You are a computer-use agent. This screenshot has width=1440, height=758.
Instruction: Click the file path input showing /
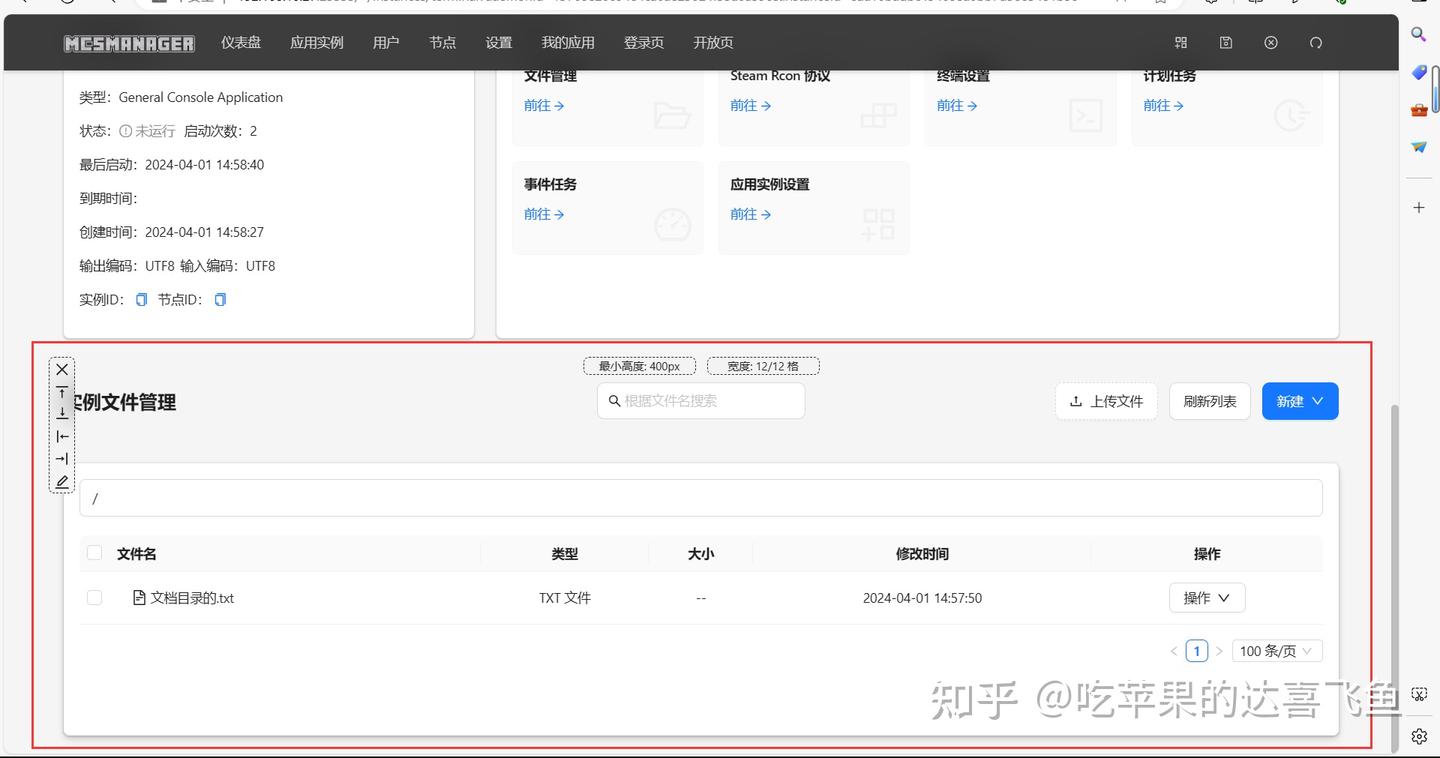701,498
